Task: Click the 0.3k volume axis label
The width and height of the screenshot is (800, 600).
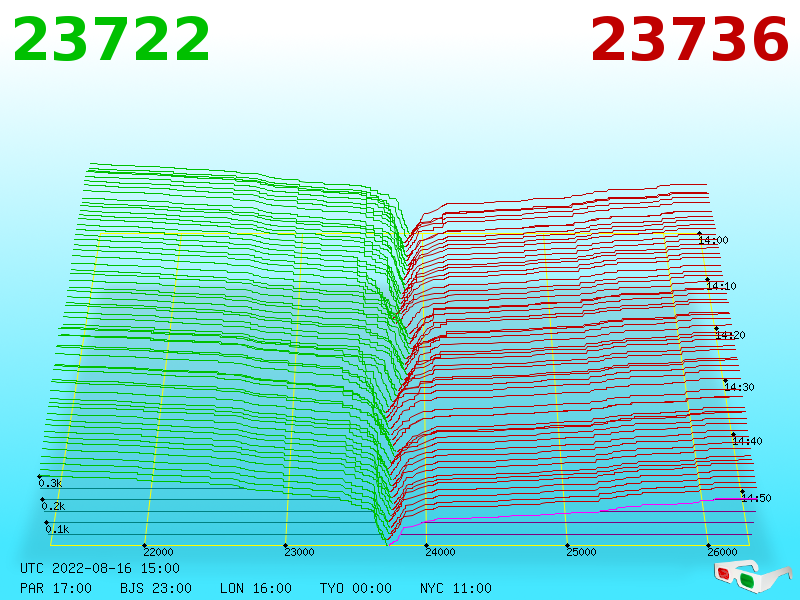Action: pyautogui.click(x=51, y=483)
